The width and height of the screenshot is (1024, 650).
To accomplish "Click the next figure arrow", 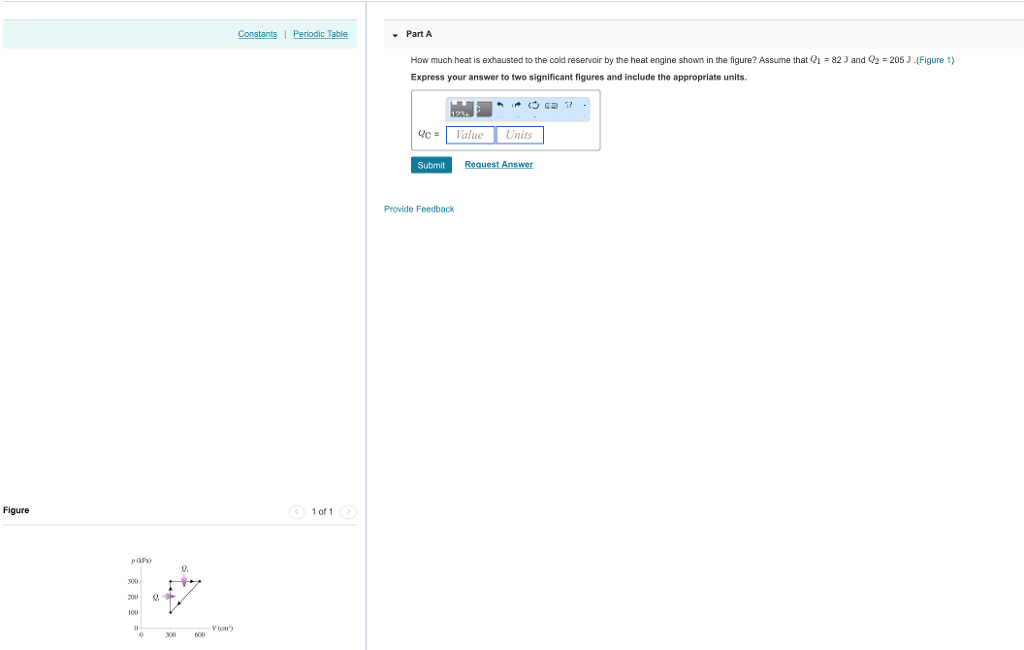I will tap(348, 511).
